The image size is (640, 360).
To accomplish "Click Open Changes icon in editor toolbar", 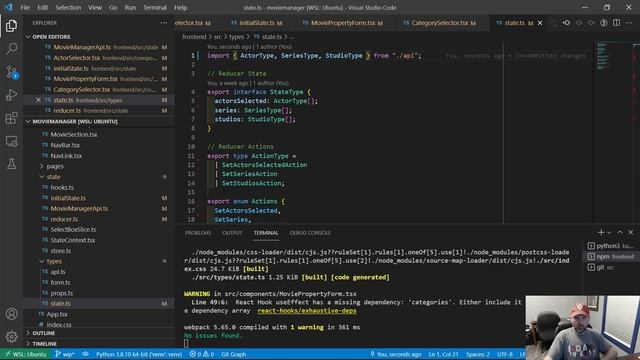I will pos(567,23).
